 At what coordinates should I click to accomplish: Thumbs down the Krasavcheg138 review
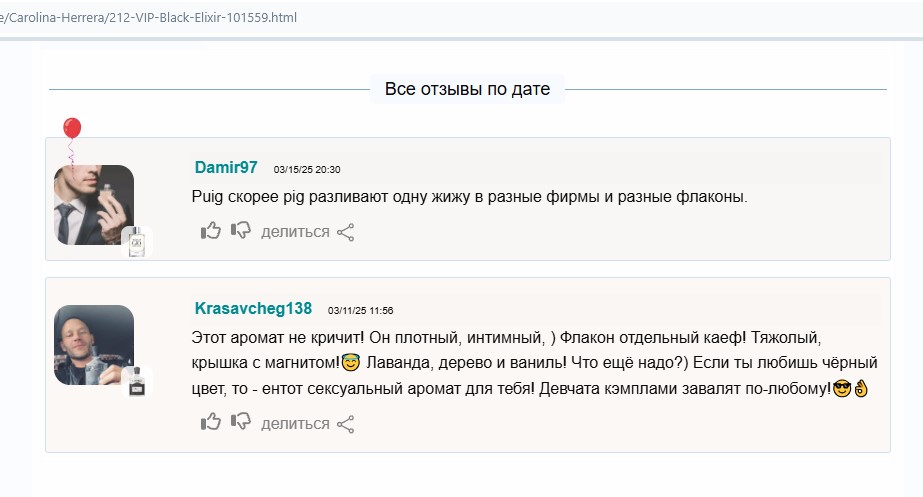coord(241,422)
